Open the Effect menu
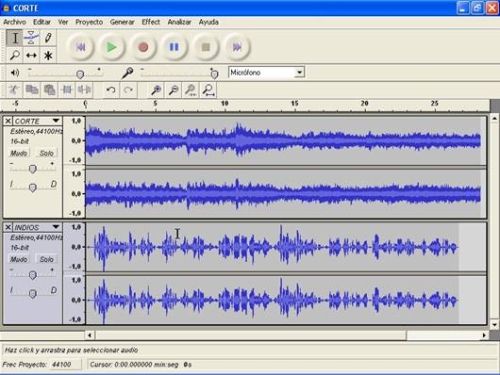 click(151, 22)
